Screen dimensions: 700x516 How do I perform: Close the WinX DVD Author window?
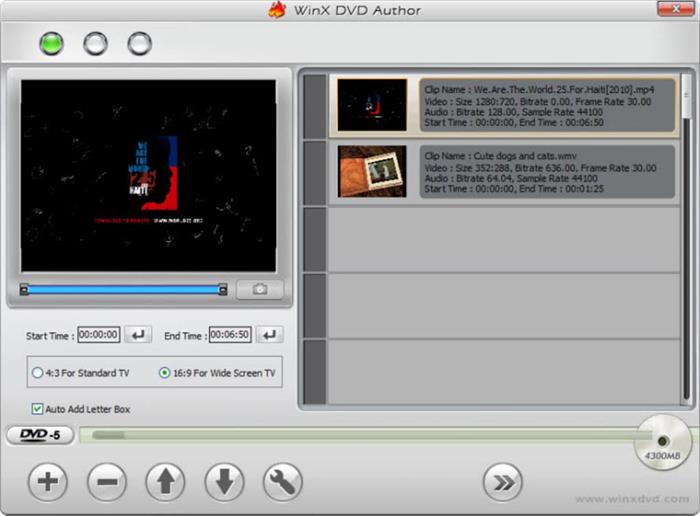tap(675, 9)
